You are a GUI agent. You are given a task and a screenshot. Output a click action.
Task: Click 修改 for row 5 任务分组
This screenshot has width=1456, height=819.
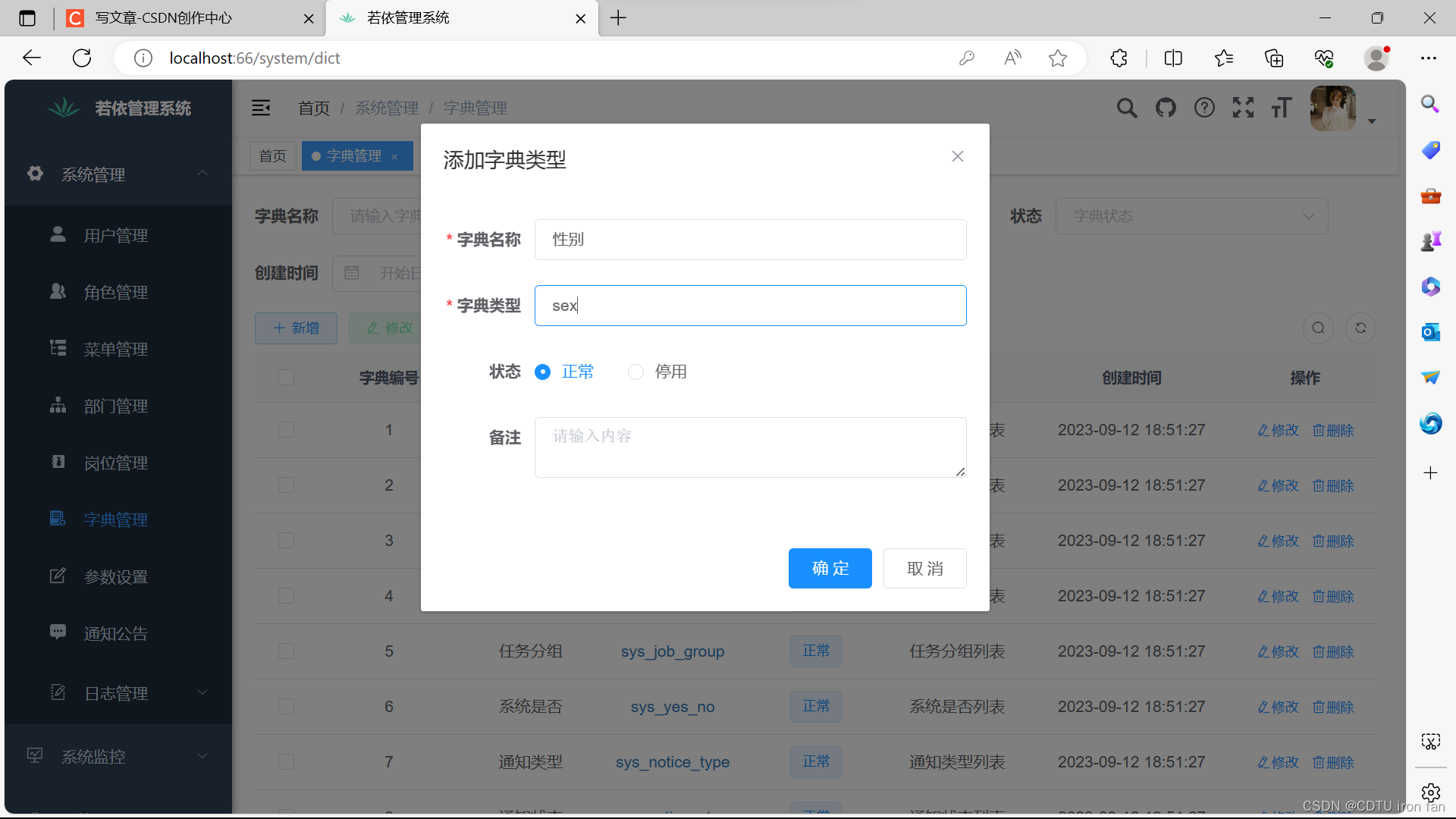(1278, 651)
